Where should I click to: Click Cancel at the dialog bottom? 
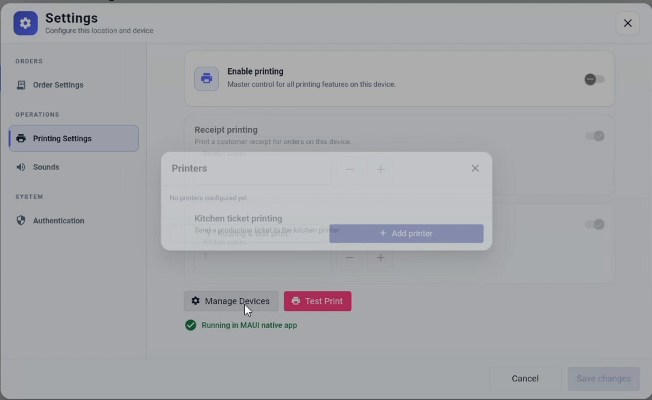(525, 379)
